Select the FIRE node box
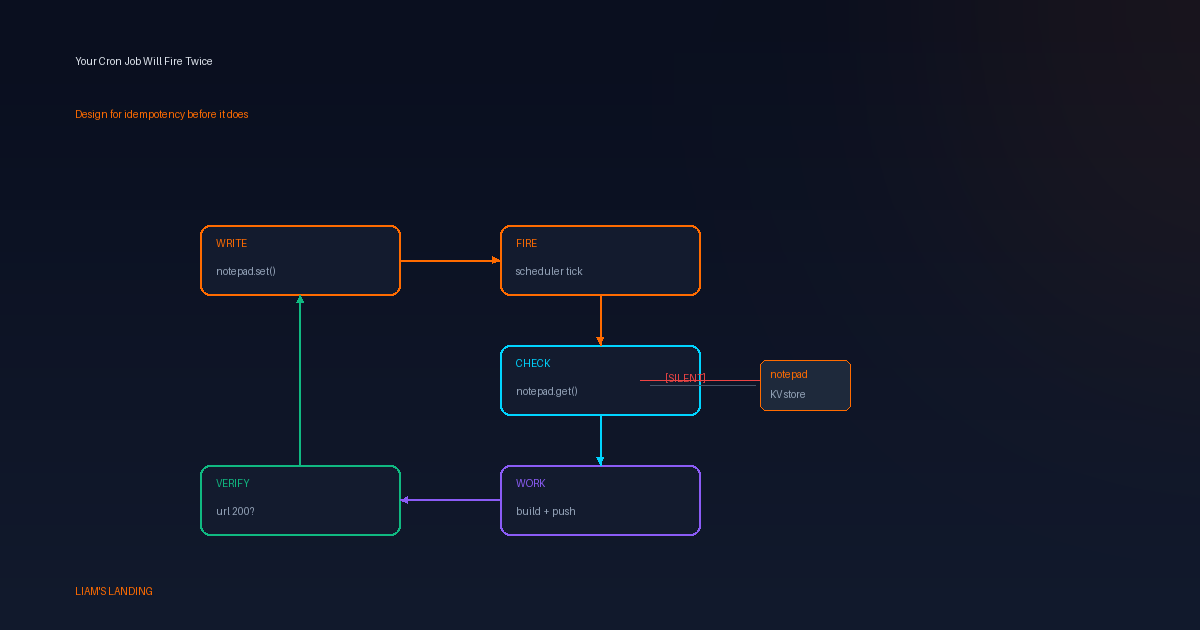 pyautogui.click(x=600, y=260)
